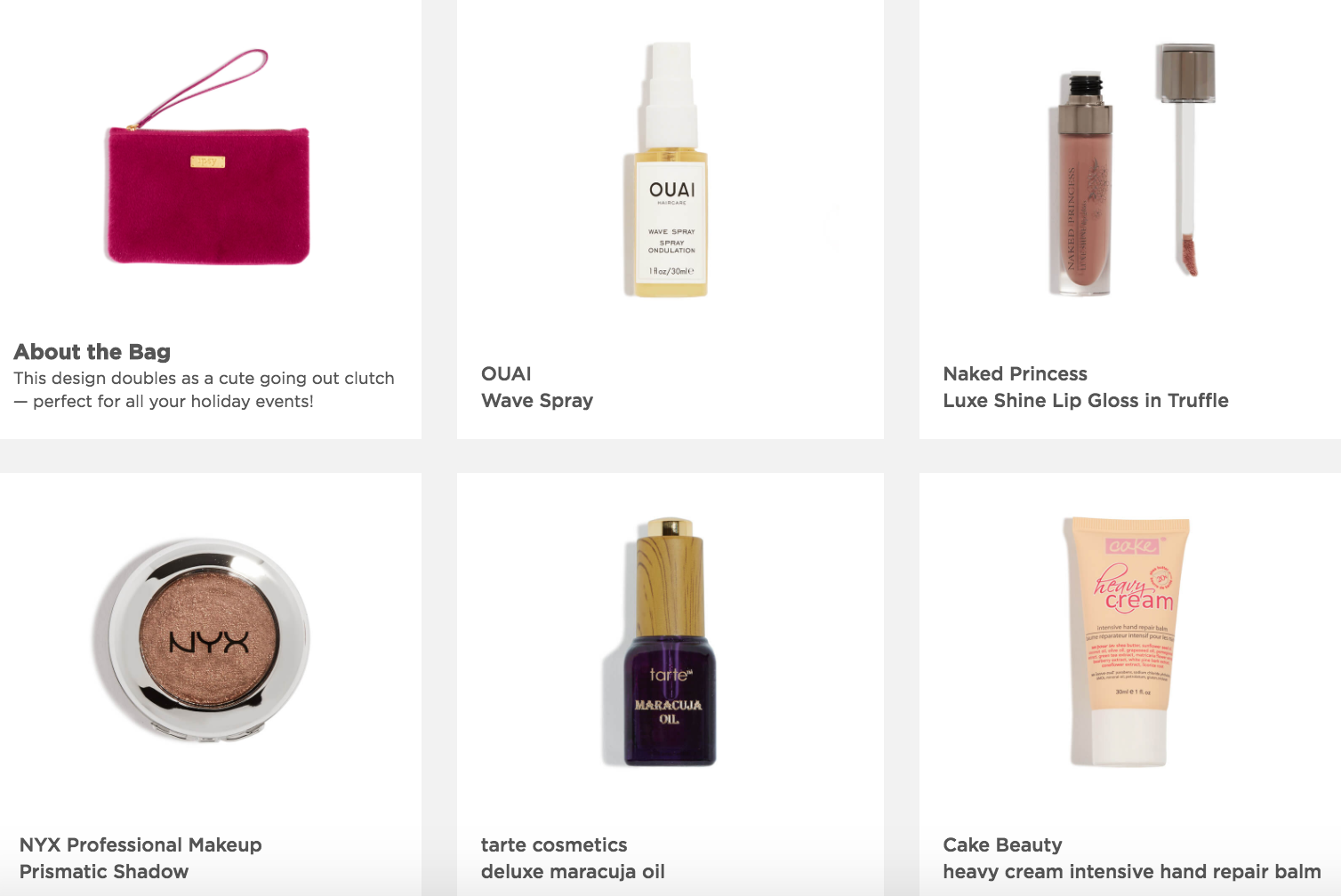Select the OUAI Wave Spray bottle image
Viewport: 1341px width, 896px height.
click(671, 170)
